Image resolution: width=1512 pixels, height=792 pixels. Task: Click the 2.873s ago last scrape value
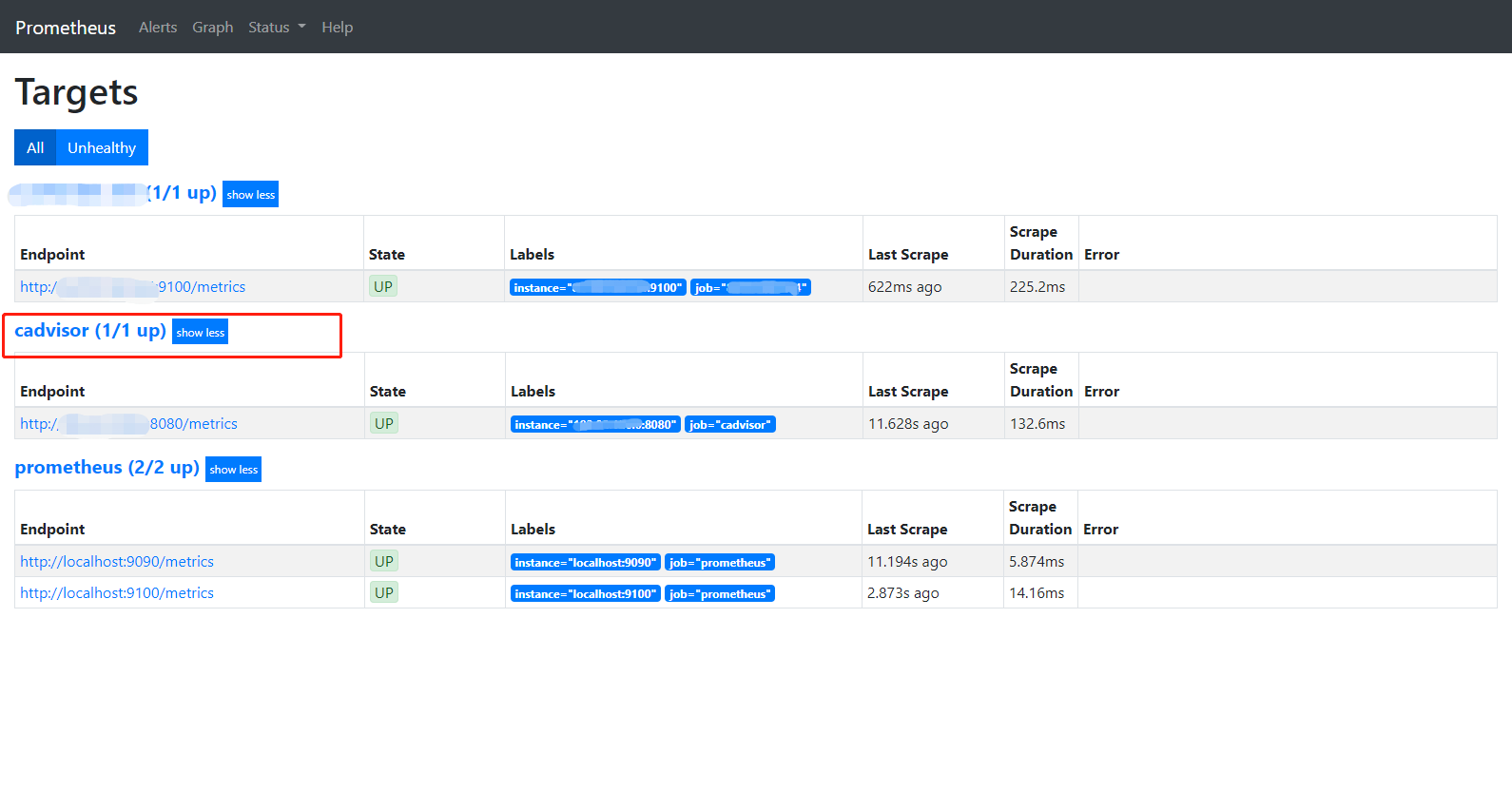[903, 592]
